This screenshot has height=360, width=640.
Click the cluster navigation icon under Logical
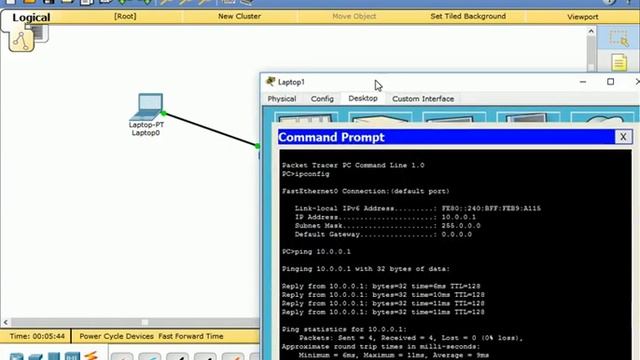coord(21,41)
